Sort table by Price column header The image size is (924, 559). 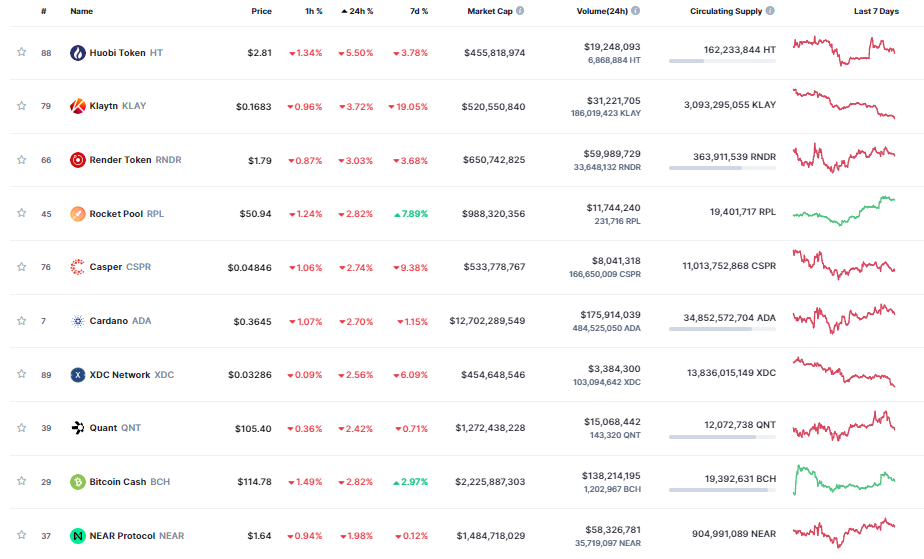(x=261, y=11)
